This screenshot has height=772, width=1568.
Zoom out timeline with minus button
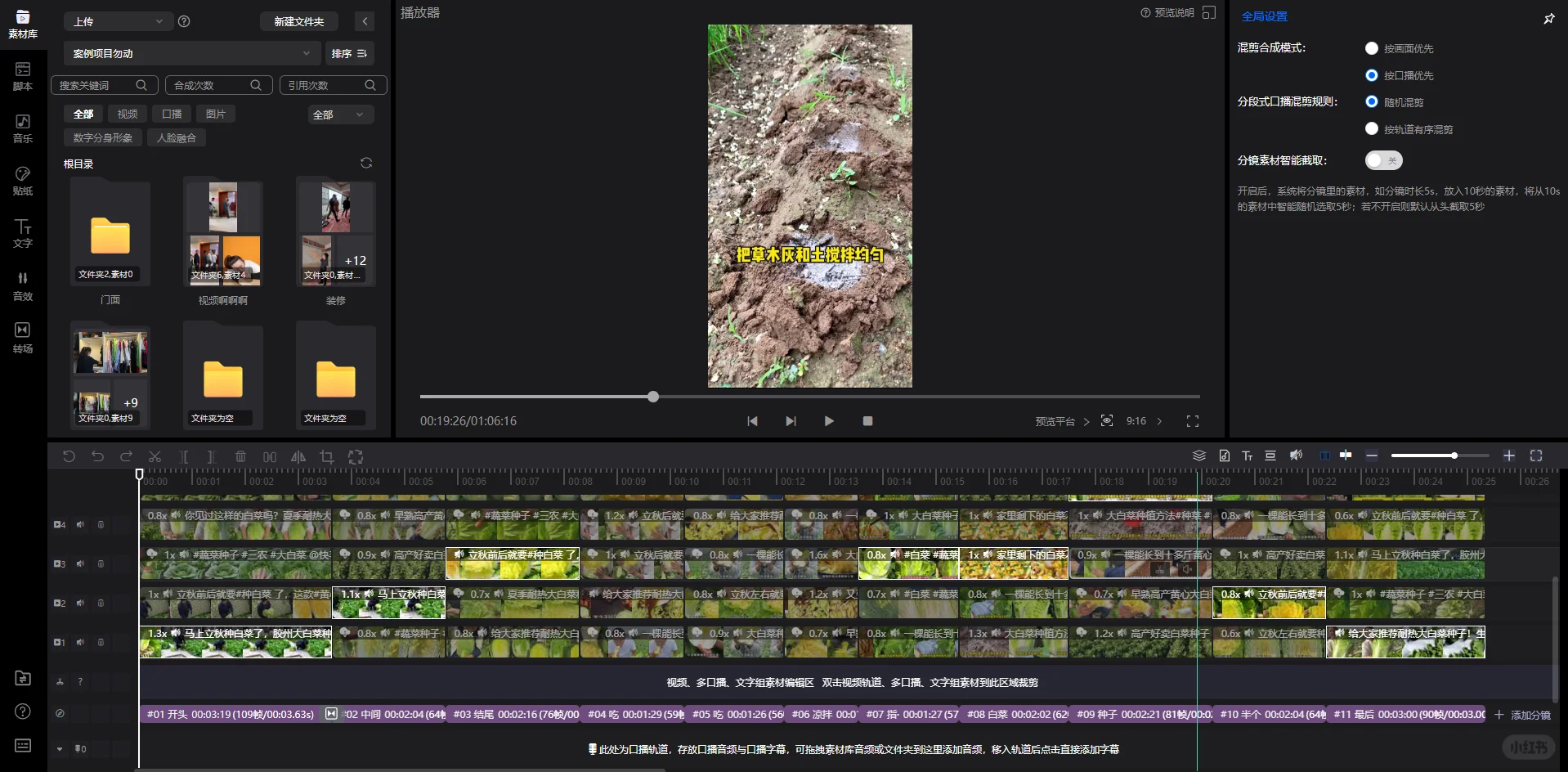coord(1372,456)
